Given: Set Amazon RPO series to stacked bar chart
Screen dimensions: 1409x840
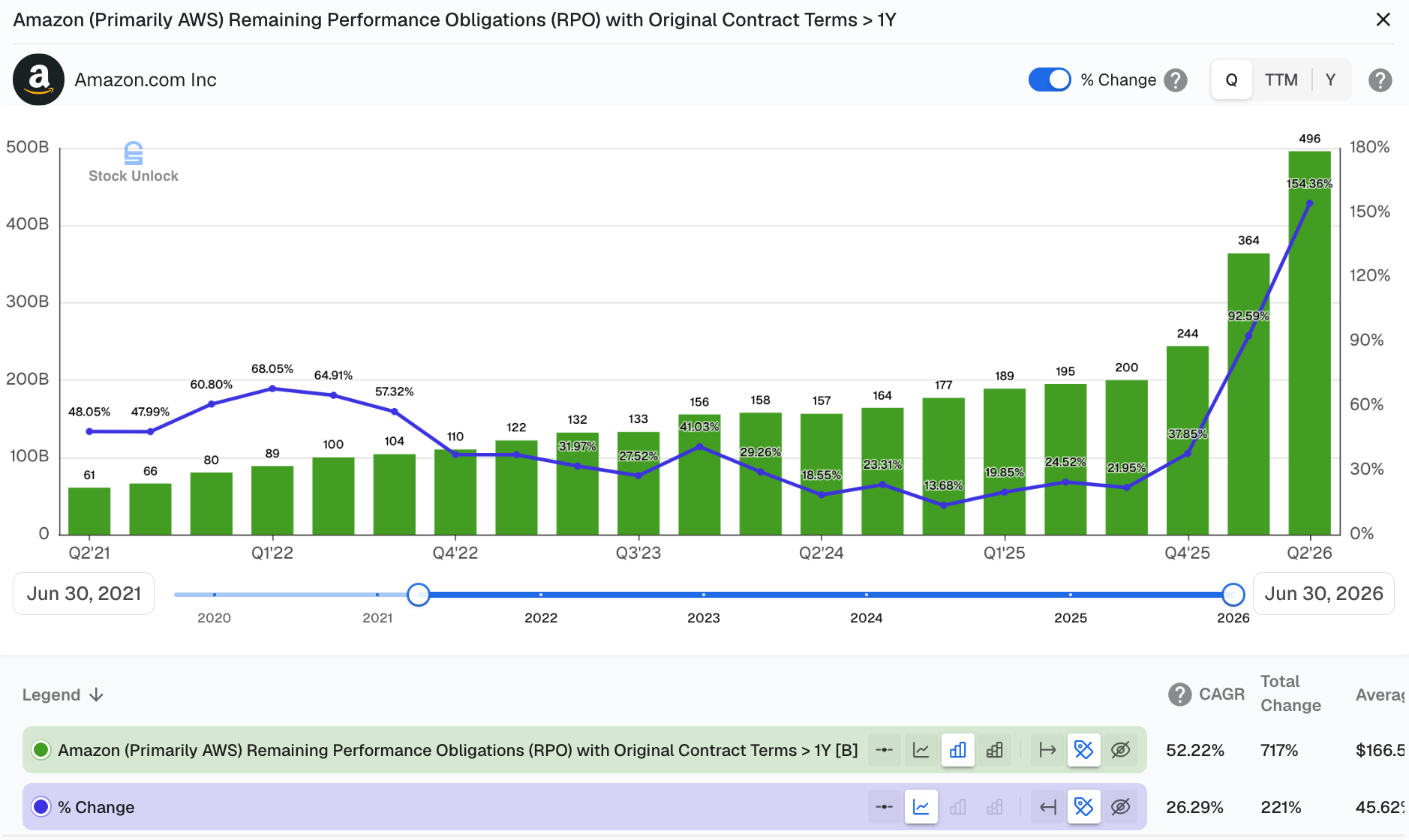Looking at the screenshot, I should pos(995,750).
